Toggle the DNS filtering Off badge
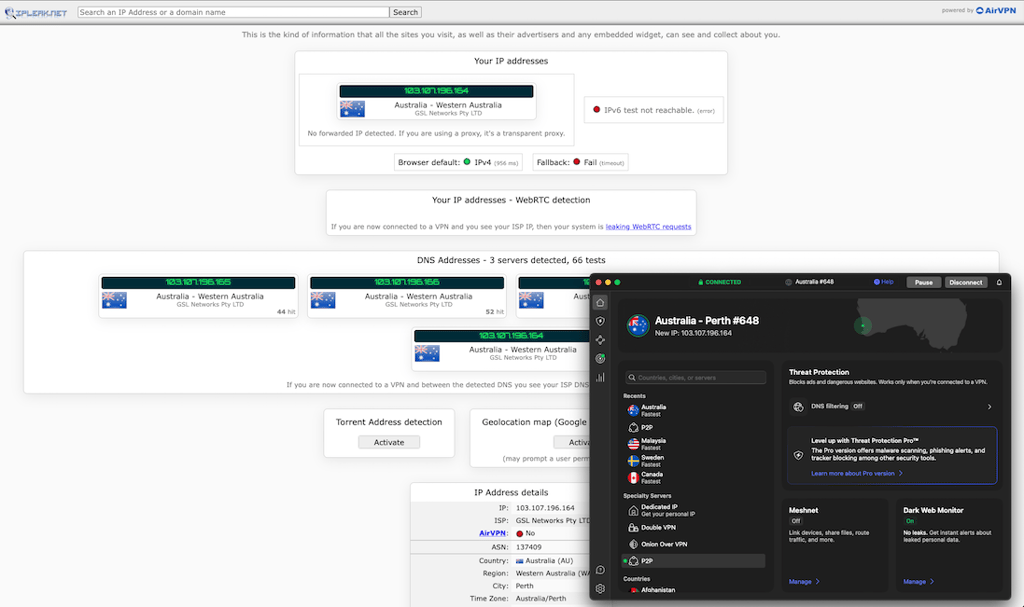The width and height of the screenshot is (1024, 607). tap(857, 406)
